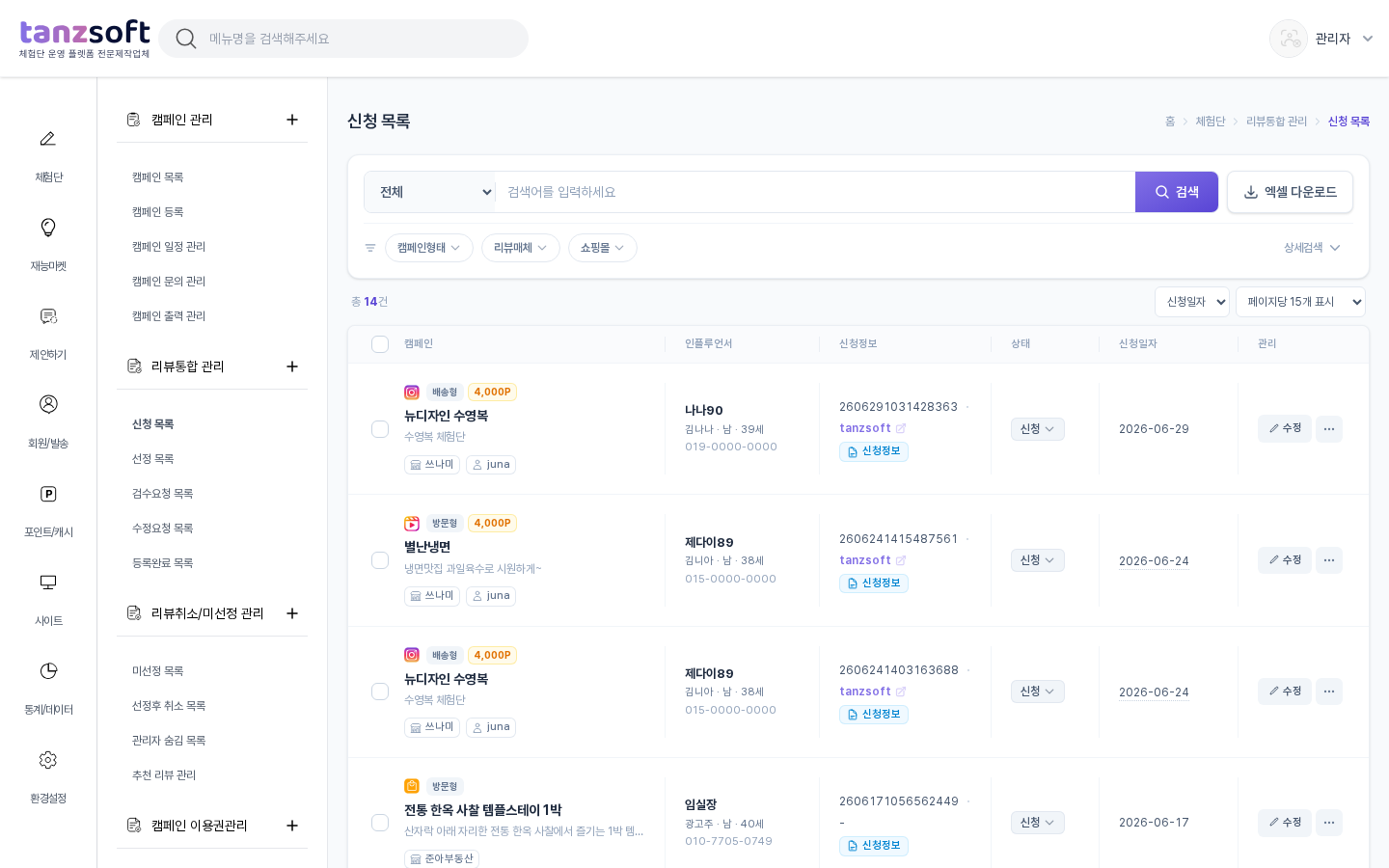Toggle the select-all header checkbox
This screenshot has height=868, width=1389.
tap(380, 344)
